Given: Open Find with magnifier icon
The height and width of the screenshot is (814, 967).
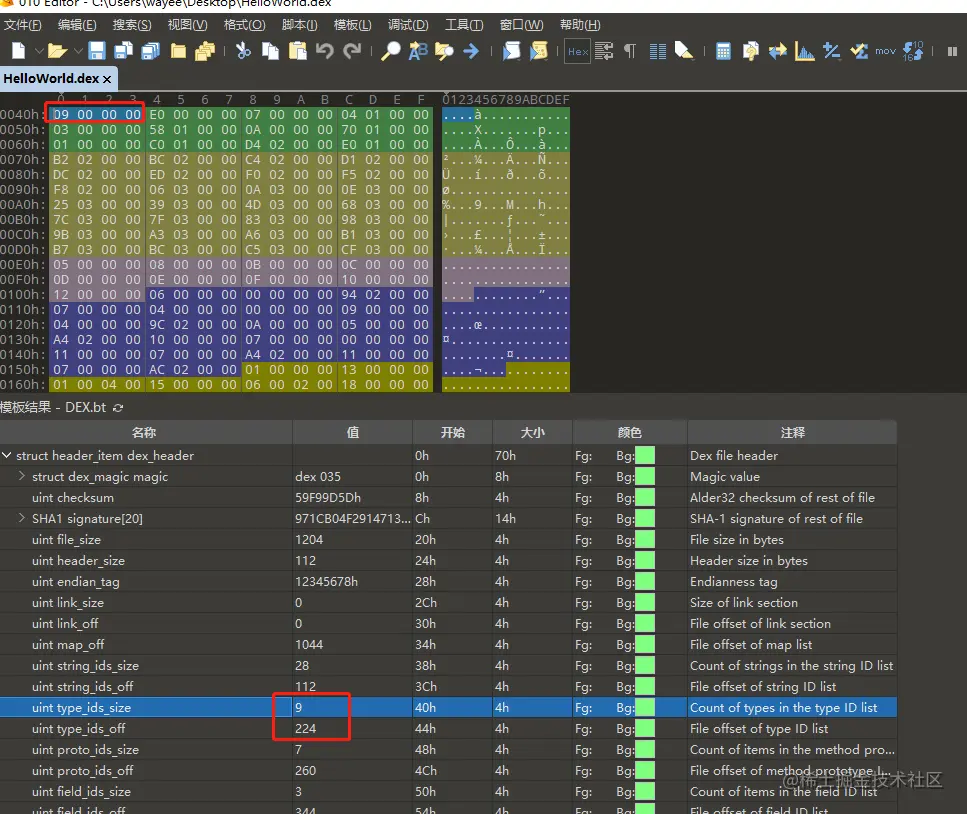Looking at the screenshot, I should tap(390, 51).
